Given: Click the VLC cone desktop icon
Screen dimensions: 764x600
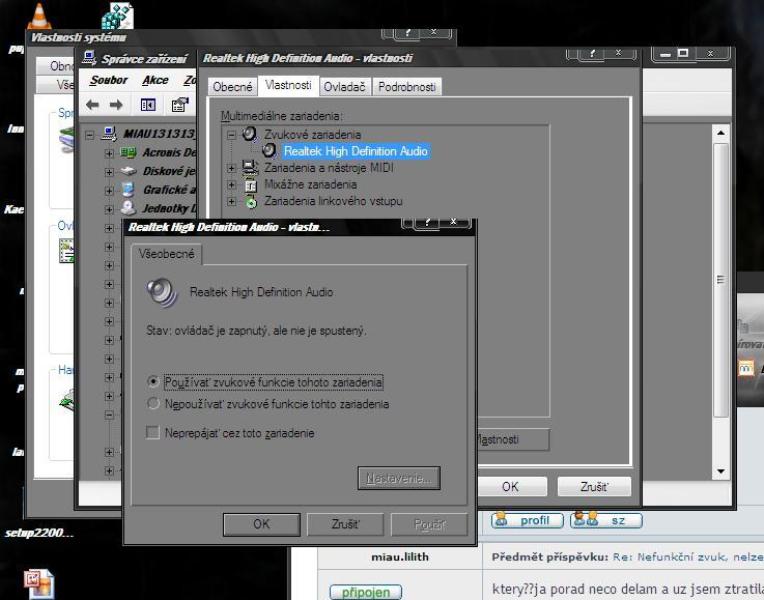Looking at the screenshot, I should tap(40, 16).
